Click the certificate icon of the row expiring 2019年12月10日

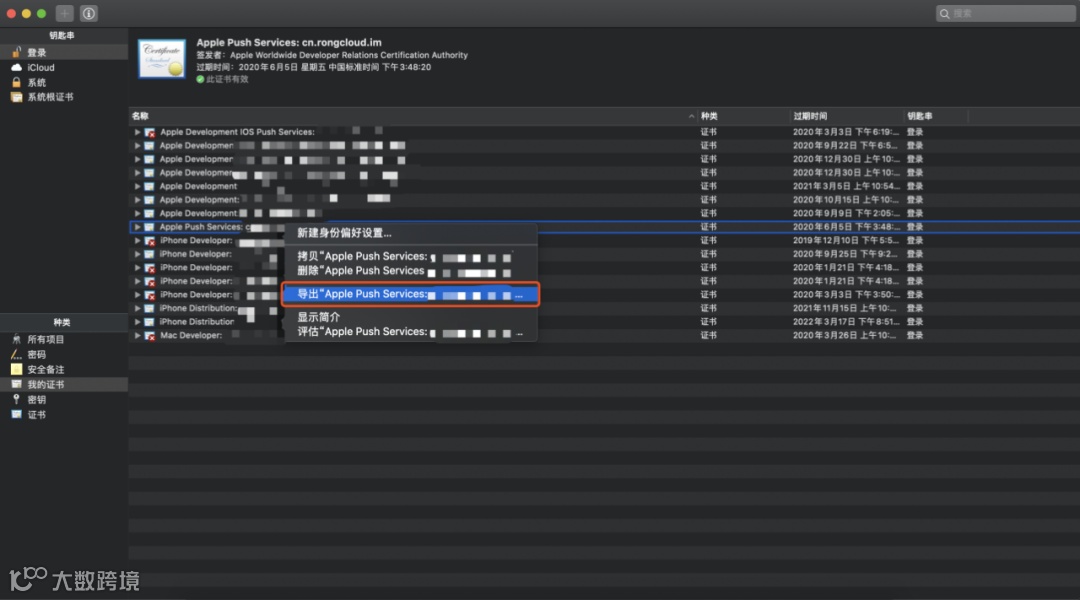(x=149, y=240)
